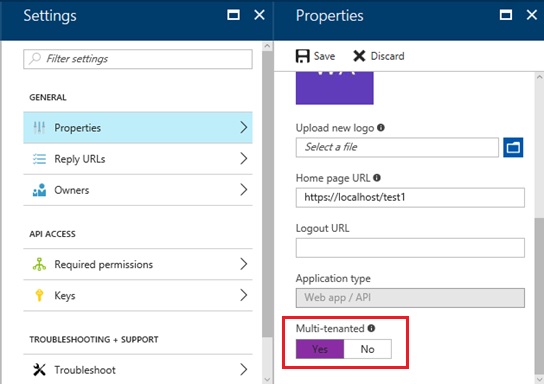Click the Discard X icon
This screenshot has height=384, width=544.
pyautogui.click(x=359, y=56)
